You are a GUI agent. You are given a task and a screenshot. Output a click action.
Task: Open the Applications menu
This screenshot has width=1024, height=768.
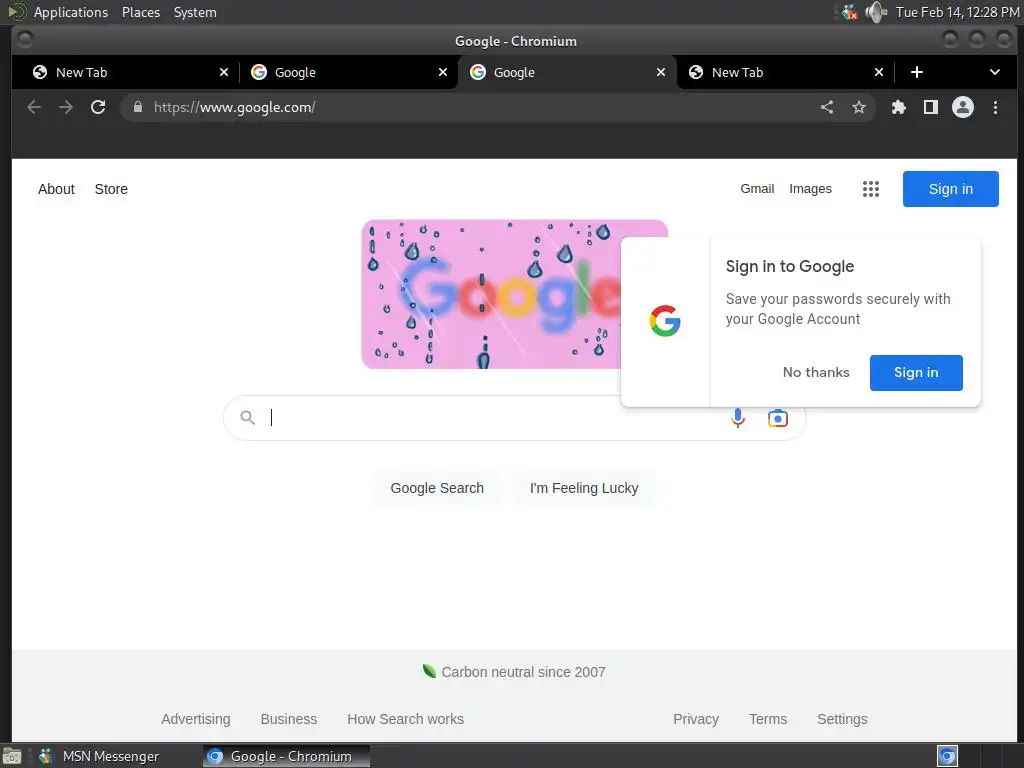(x=71, y=12)
